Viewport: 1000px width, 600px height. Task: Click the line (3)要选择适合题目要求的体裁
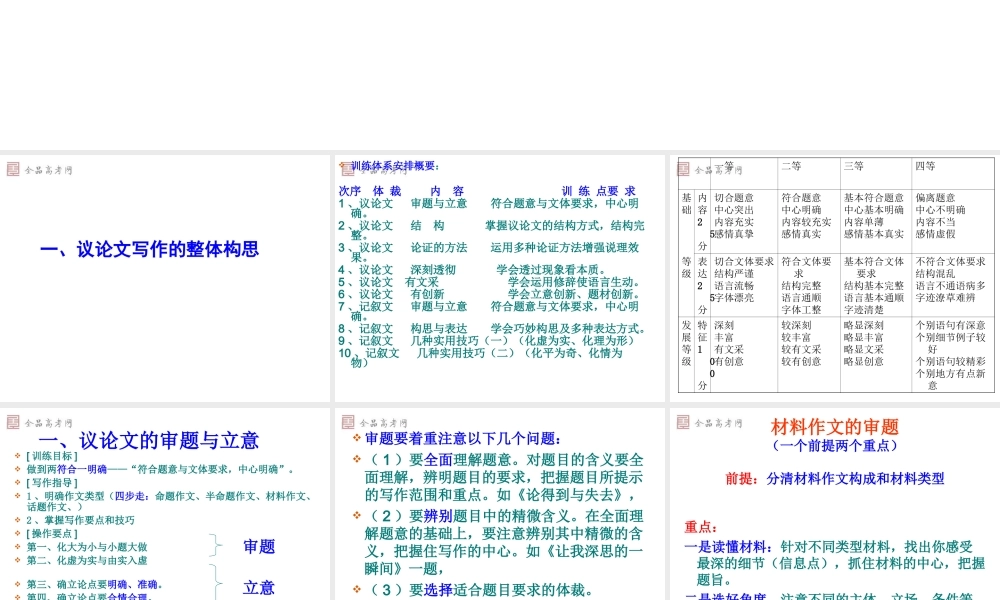[480, 590]
